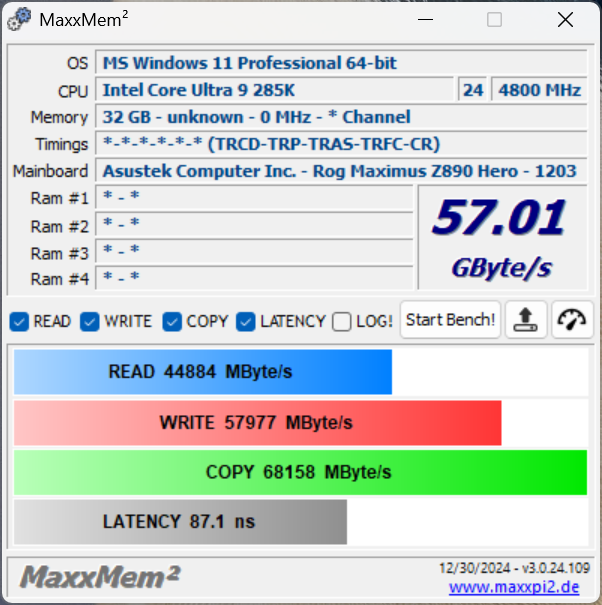The height and width of the screenshot is (605, 602).
Task: Disable the LATENCY checkbox
Action: pyautogui.click(x=246, y=321)
